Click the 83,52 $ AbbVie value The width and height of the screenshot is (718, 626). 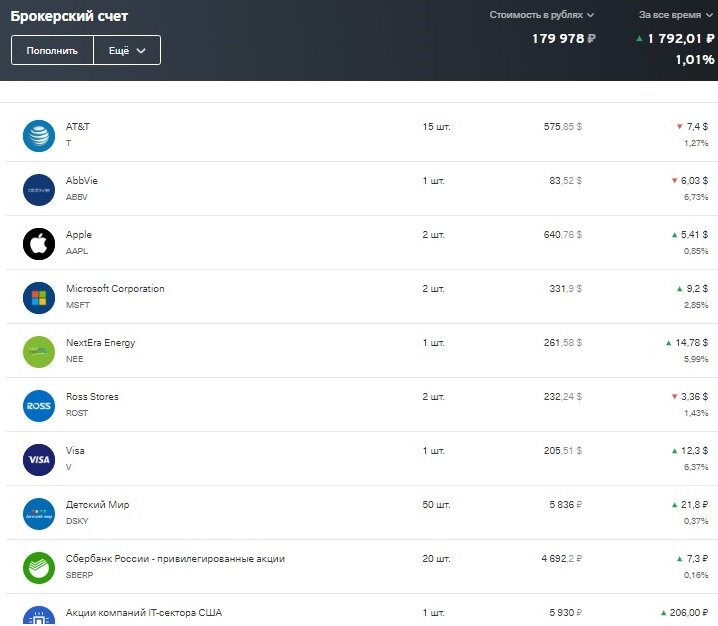(x=566, y=181)
